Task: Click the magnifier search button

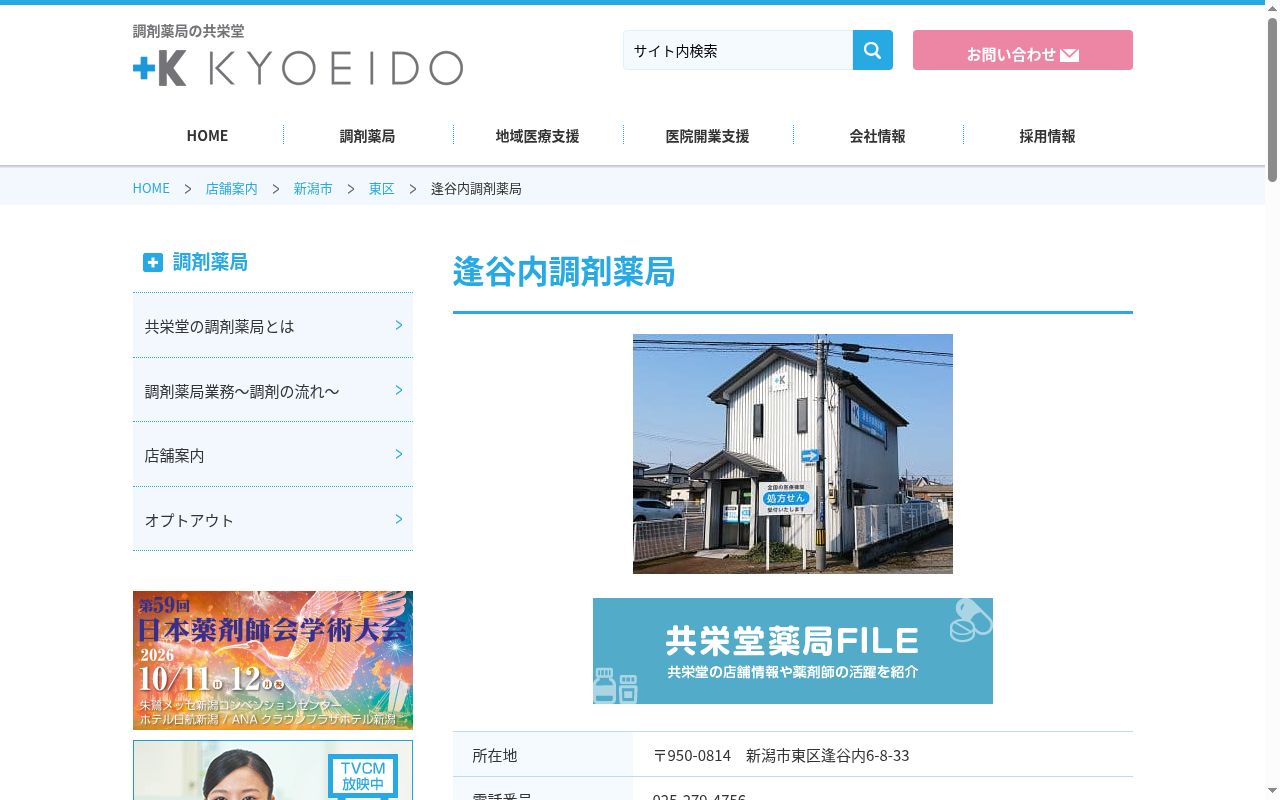Action: point(872,50)
